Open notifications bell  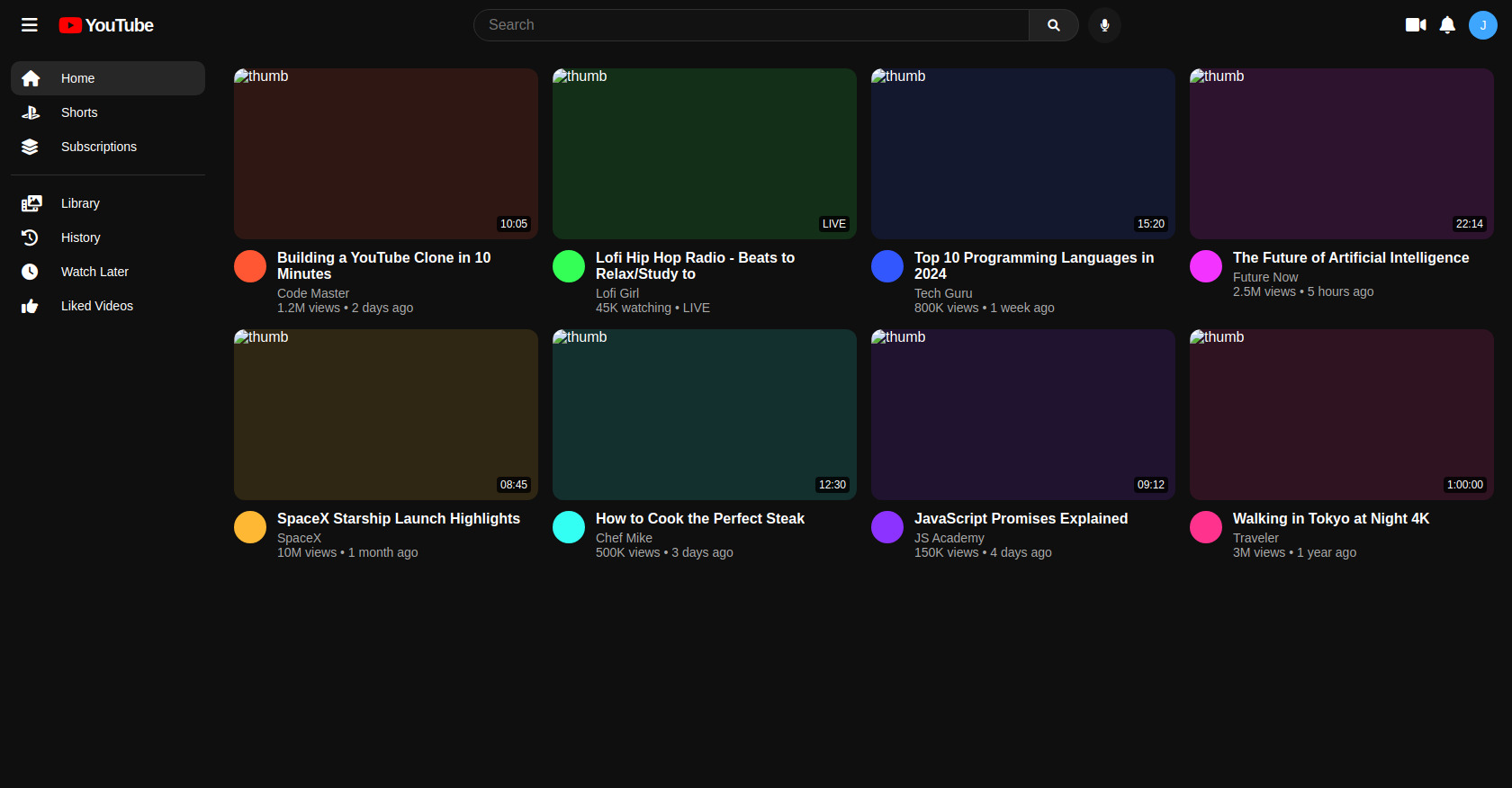coord(1447,25)
